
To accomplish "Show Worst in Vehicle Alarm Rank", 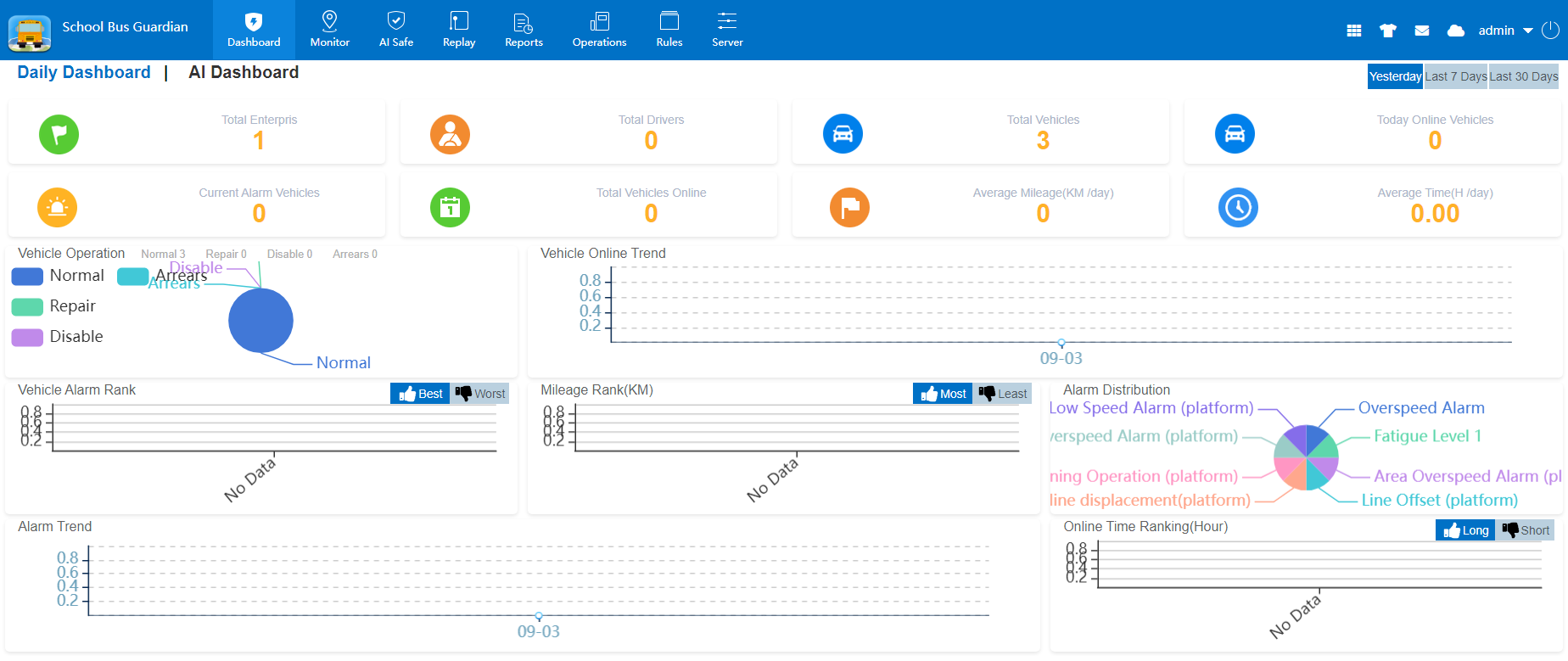I will [480, 394].
